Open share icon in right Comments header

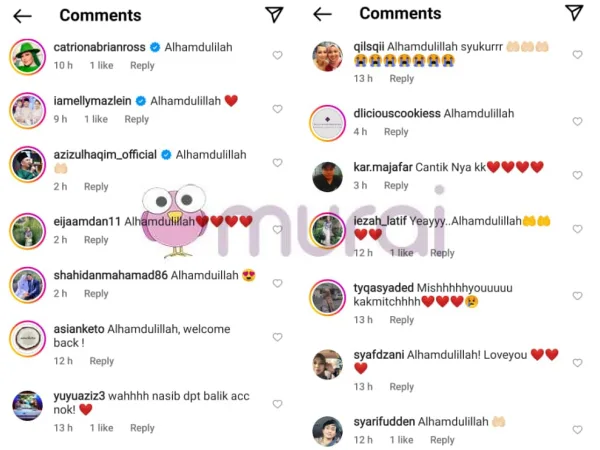[574, 13]
